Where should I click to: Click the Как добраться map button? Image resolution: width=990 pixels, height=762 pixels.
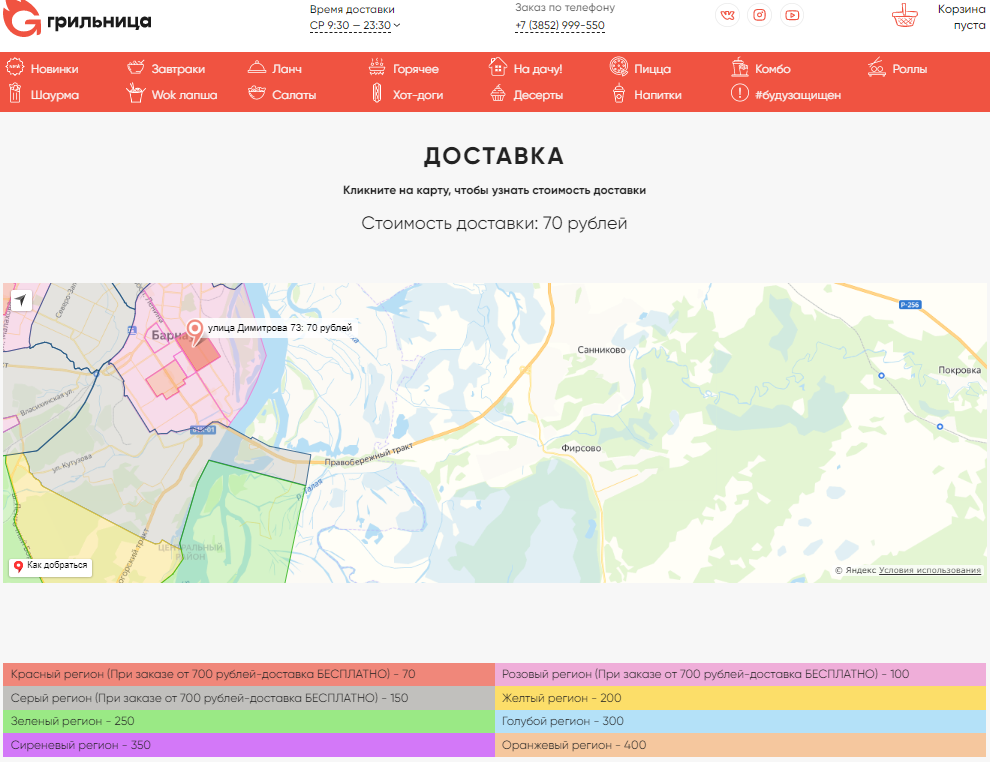point(51,566)
